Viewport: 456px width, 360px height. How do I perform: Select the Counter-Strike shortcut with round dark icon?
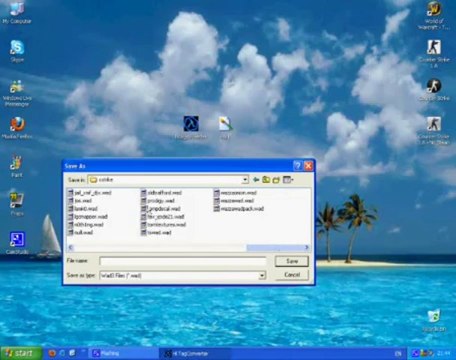click(x=434, y=90)
